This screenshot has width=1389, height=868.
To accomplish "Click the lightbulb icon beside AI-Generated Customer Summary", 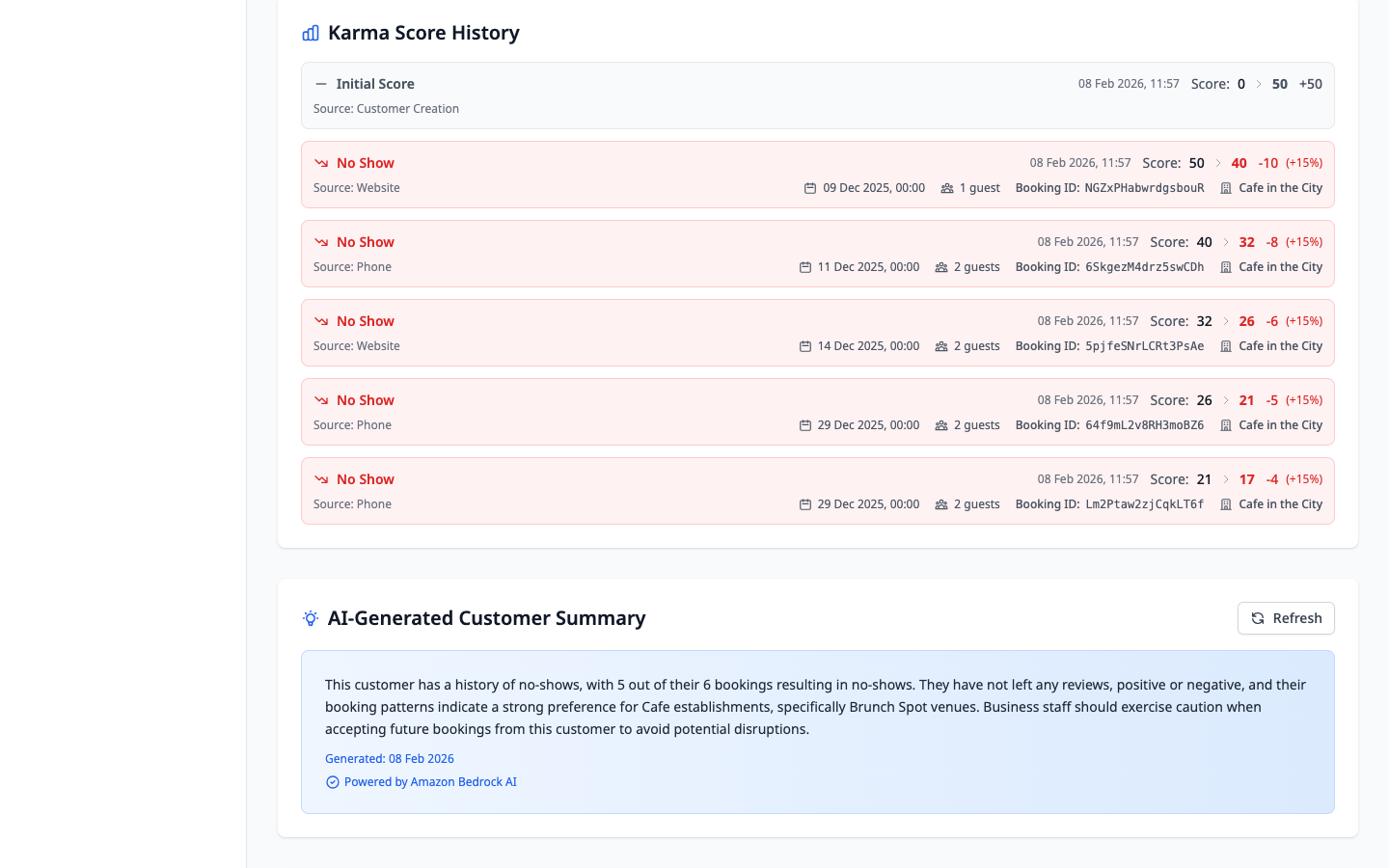I will point(310,618).
